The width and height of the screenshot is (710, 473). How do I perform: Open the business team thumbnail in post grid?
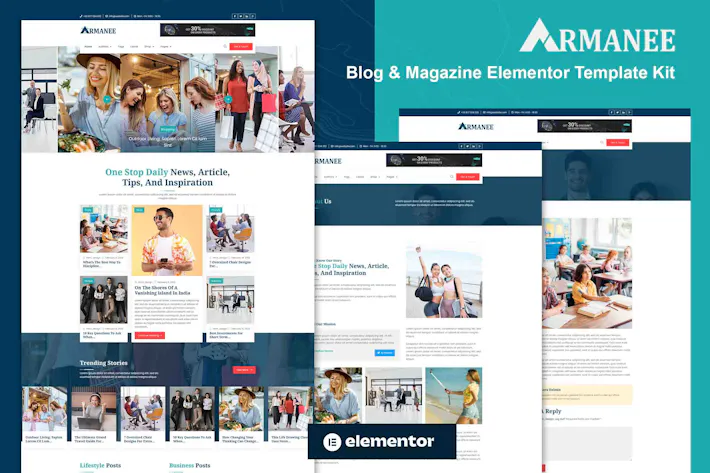104,299
